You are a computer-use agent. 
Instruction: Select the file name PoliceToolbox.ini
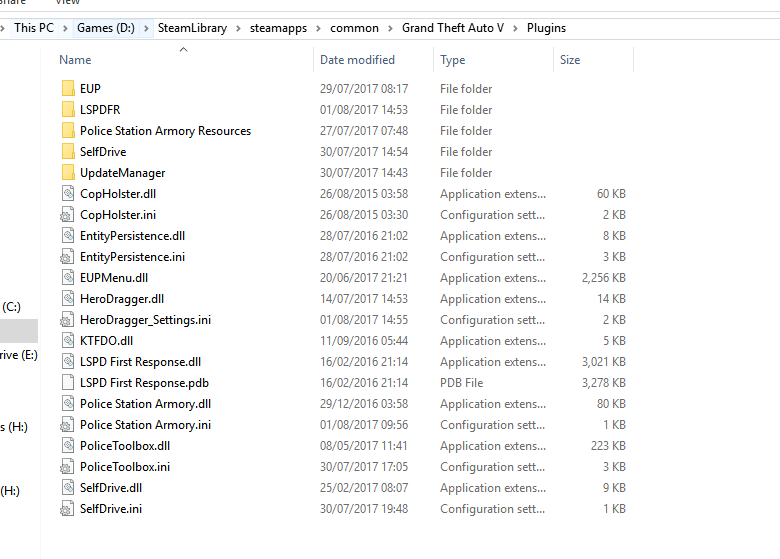(x=125, y=466)
